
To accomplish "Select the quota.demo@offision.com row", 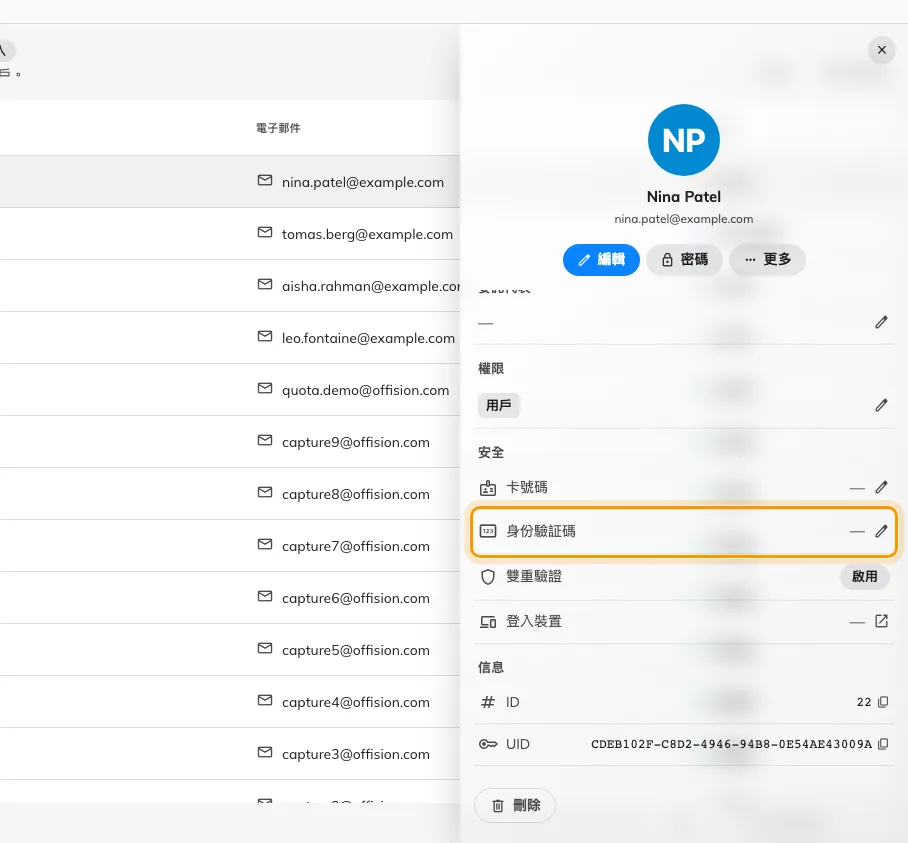I will coord(230,390).
